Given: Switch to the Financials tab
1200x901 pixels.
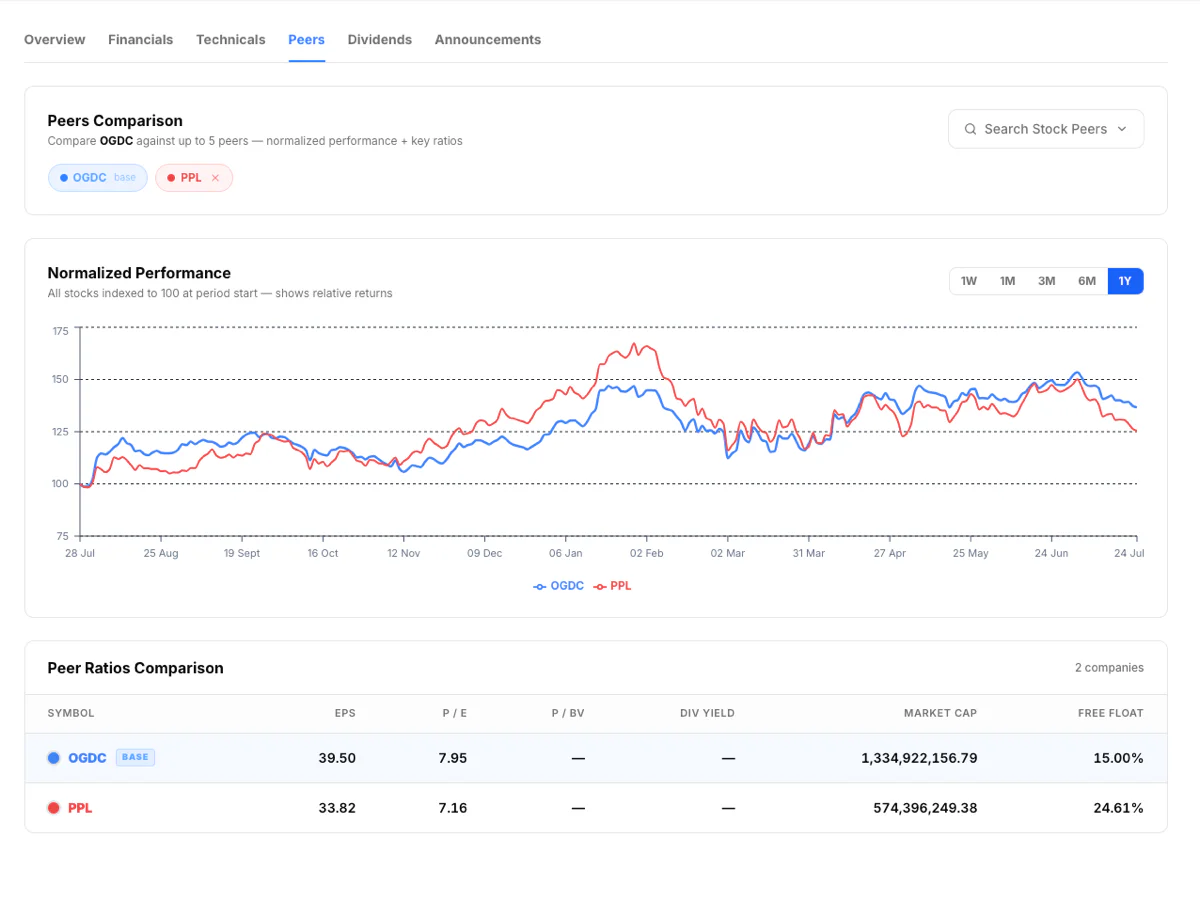Looking at the screenshot, I should pos(140,40).
